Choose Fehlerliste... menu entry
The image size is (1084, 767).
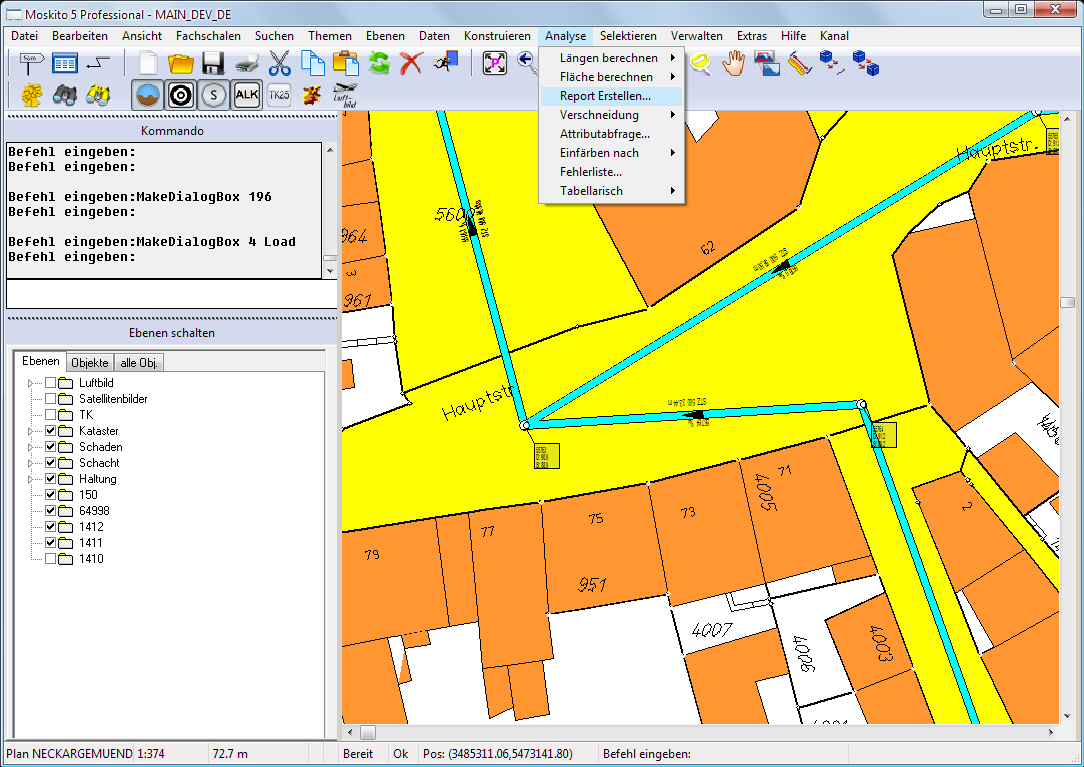click(x=611, y=172)
